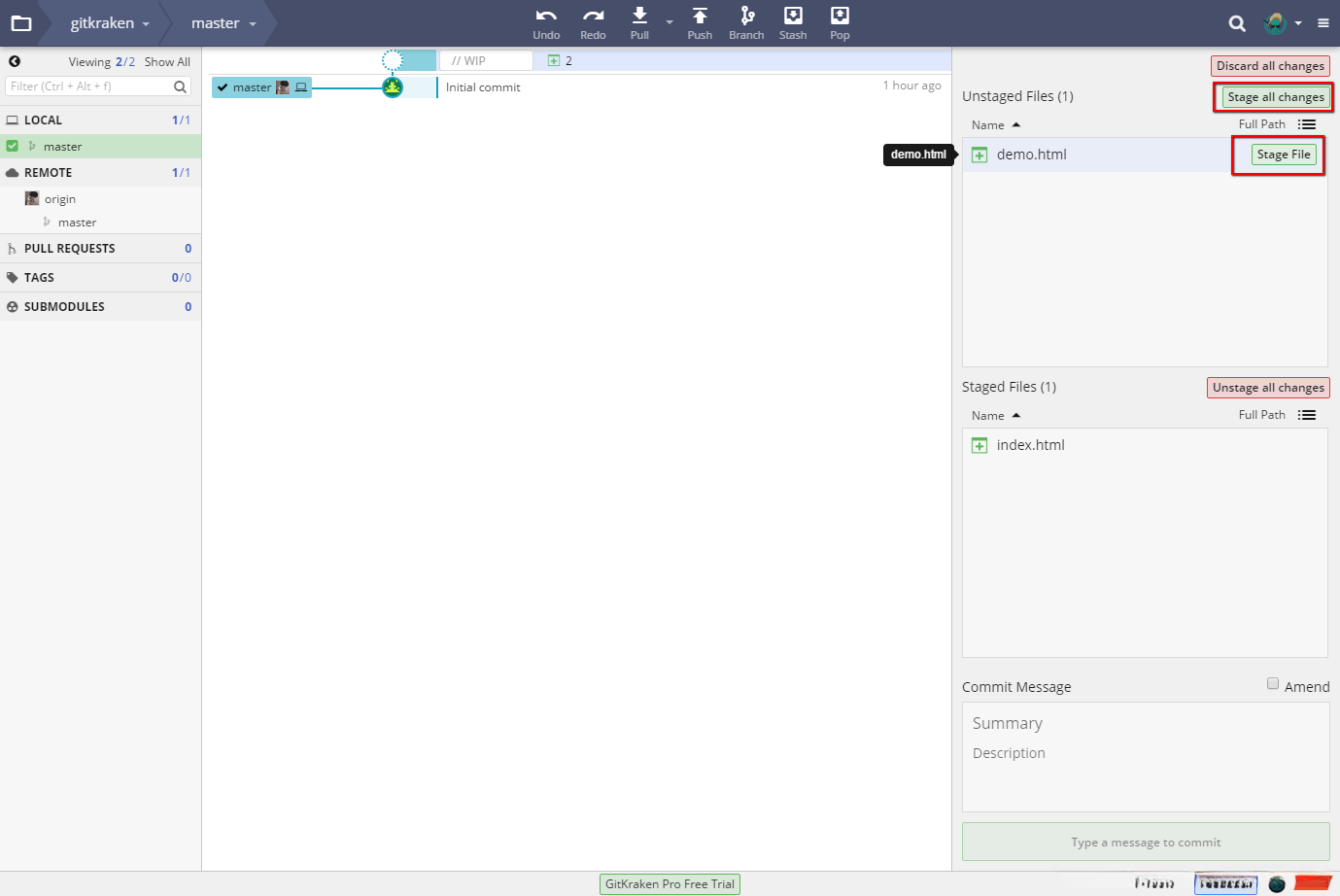Click the tag icon beside TAGS
Image resolution: width=1340 pixels, height=896 pixels.
pyautogui.click(x=13, y=278)
